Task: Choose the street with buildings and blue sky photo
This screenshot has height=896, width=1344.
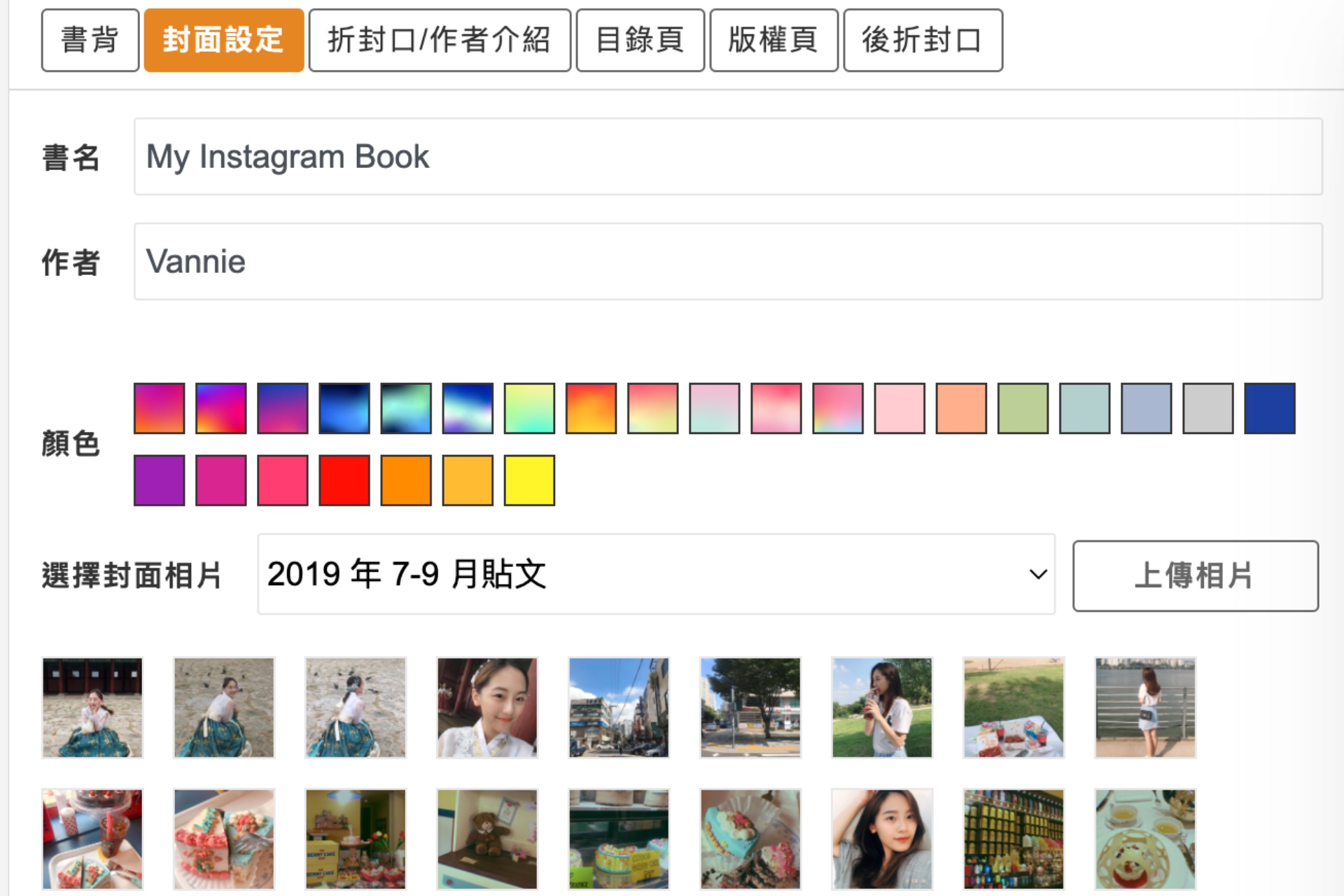Action: [619, 708]
